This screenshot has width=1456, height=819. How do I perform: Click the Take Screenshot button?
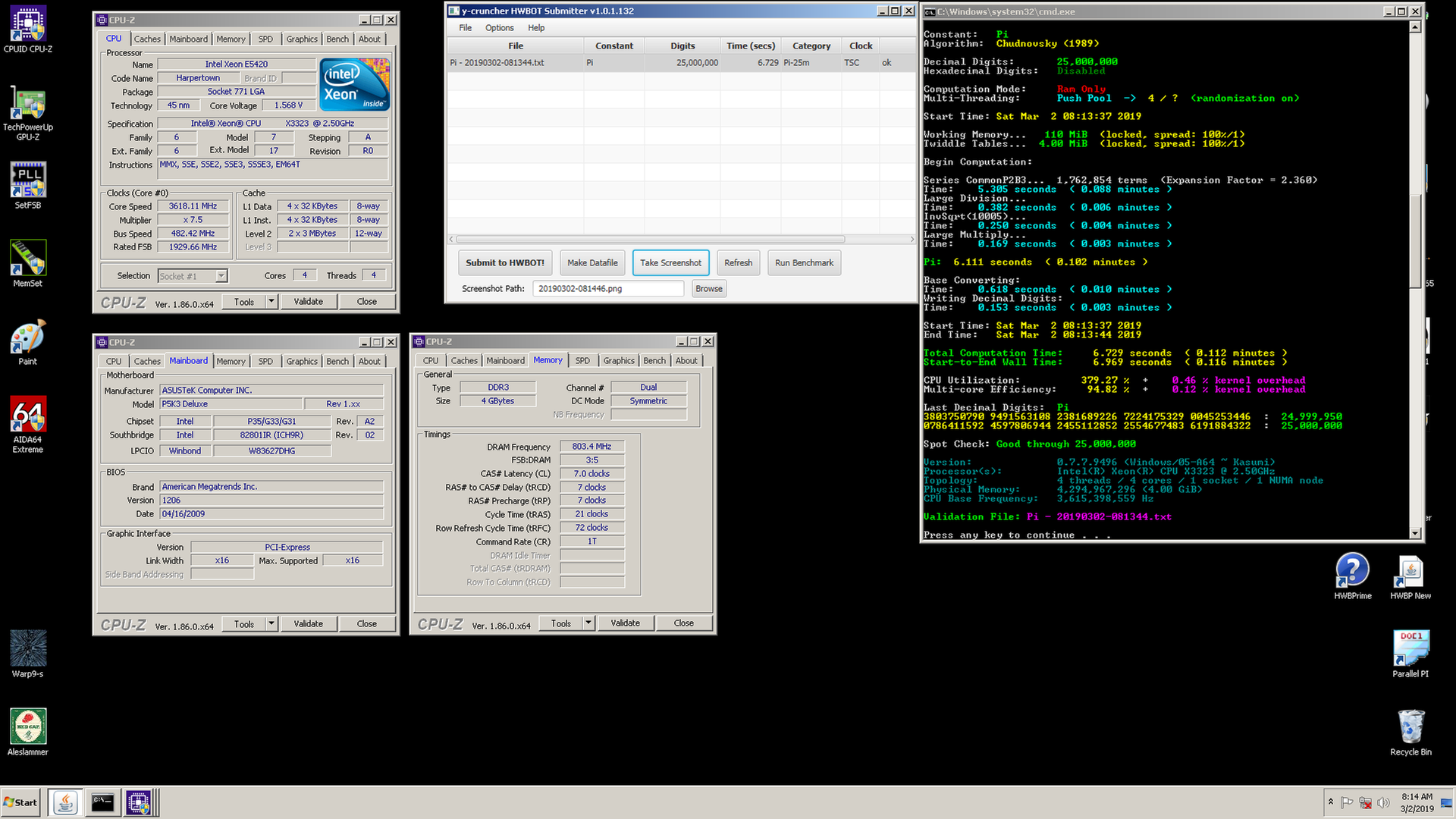tap(670, 263)
